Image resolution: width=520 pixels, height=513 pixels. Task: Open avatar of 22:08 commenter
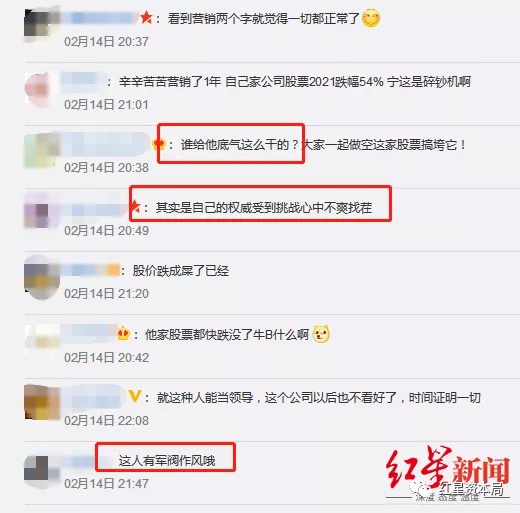point(41,402)
